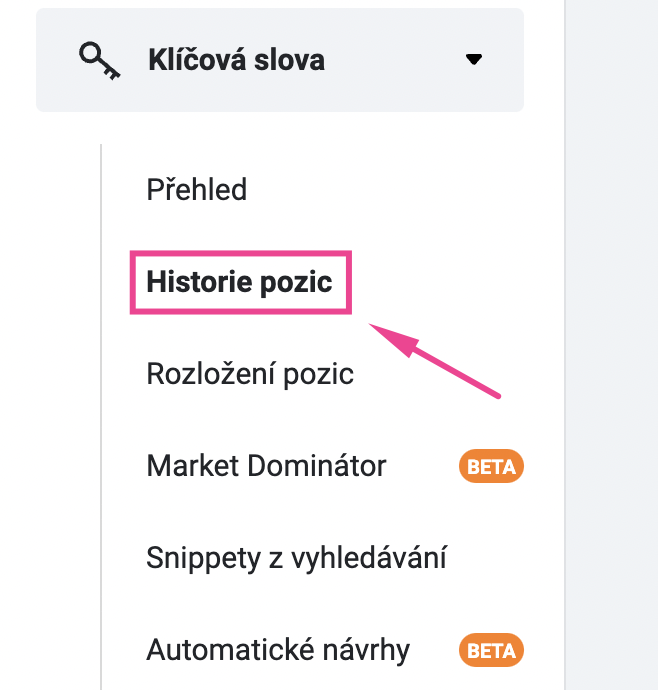
Task: Open the Přehled submenu item
Action: click(196, 190)
